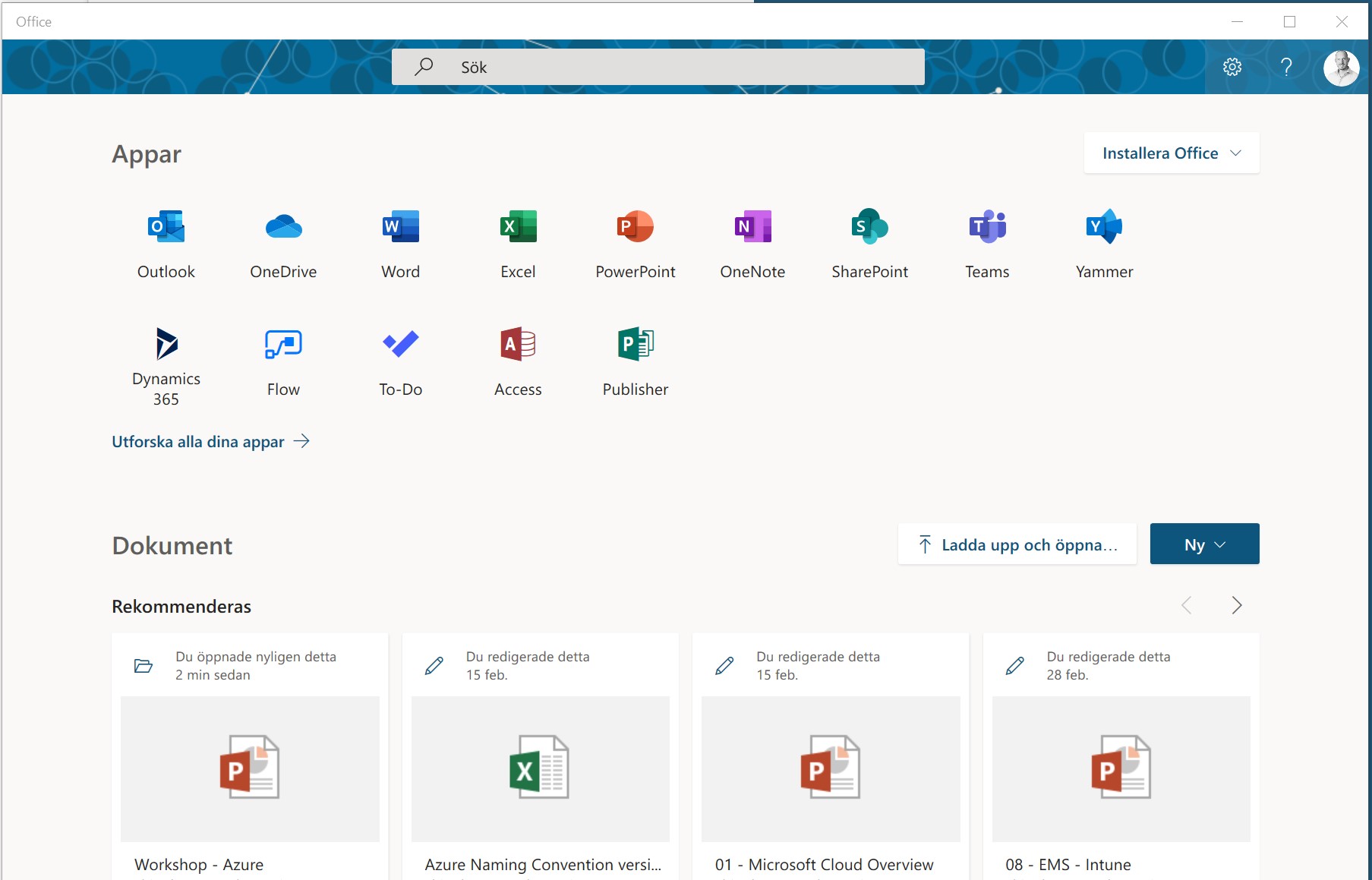Show next recommended documents with right chevron
Screen dimensions: 1372x880
coord(1237,605)
